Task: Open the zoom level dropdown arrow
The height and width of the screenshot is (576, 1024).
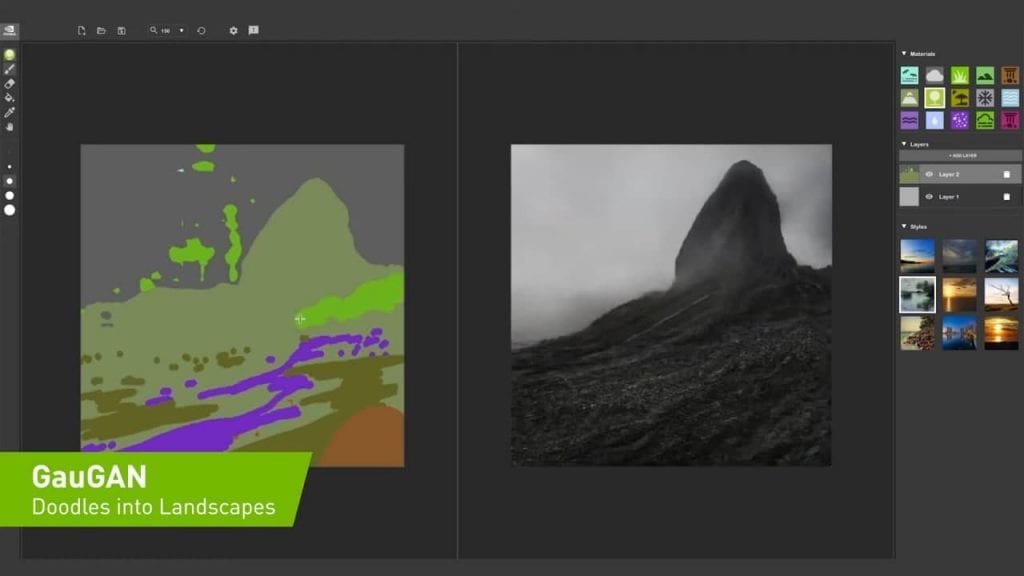Action: point(181,31)
